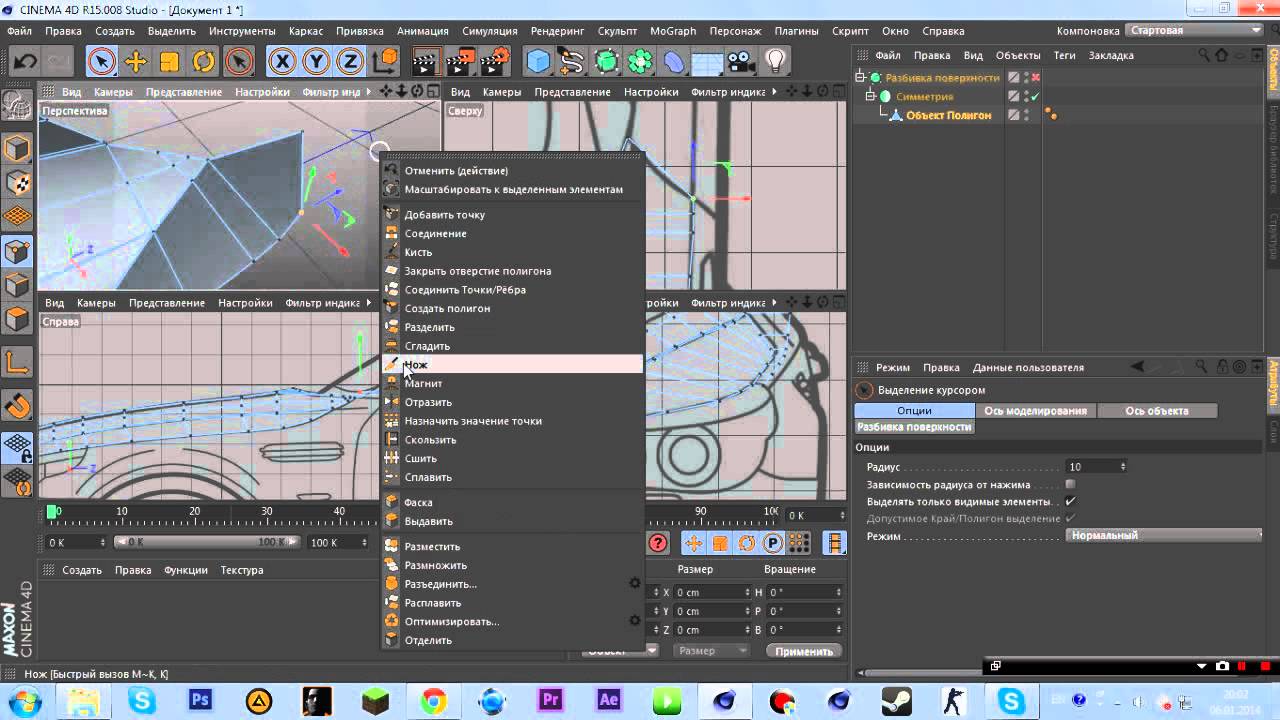Collapse Разбивка поверхности tree node

coord(861,77)
